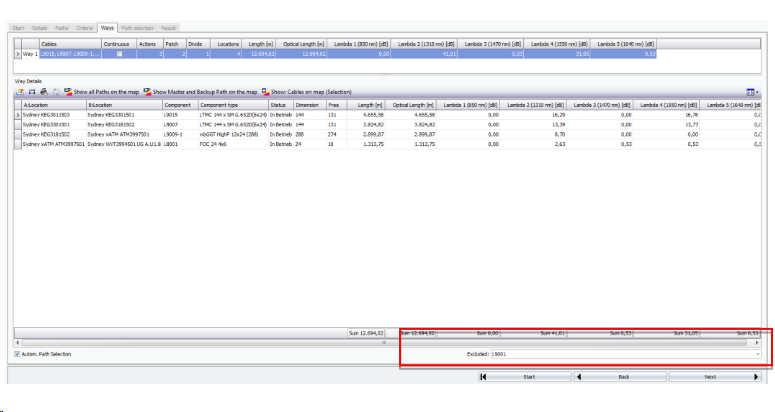Sort by Locations column header
Viewport: 775px width, 412px height.
click(x=226, y=44)
